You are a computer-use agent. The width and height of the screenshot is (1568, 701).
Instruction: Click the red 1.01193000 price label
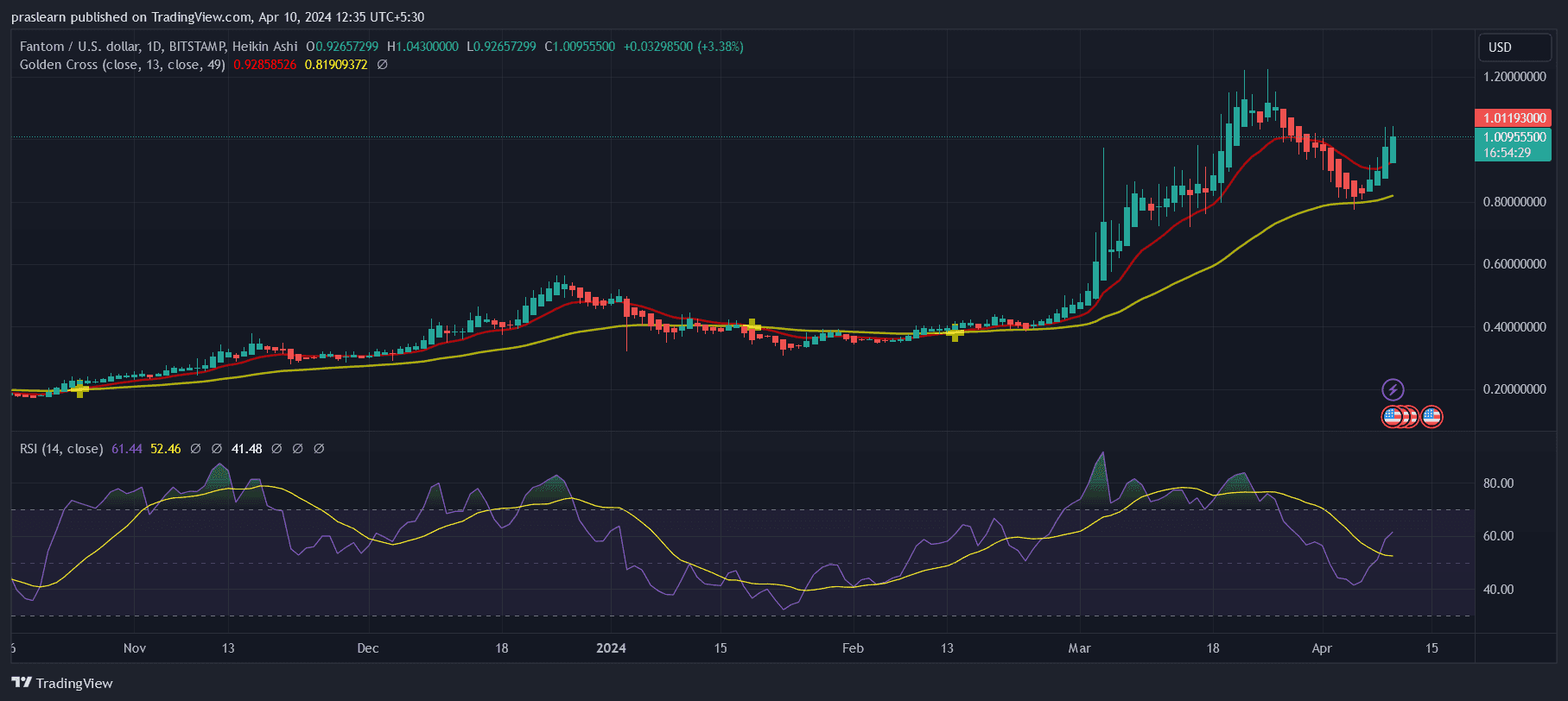(x=1514, y=118)
